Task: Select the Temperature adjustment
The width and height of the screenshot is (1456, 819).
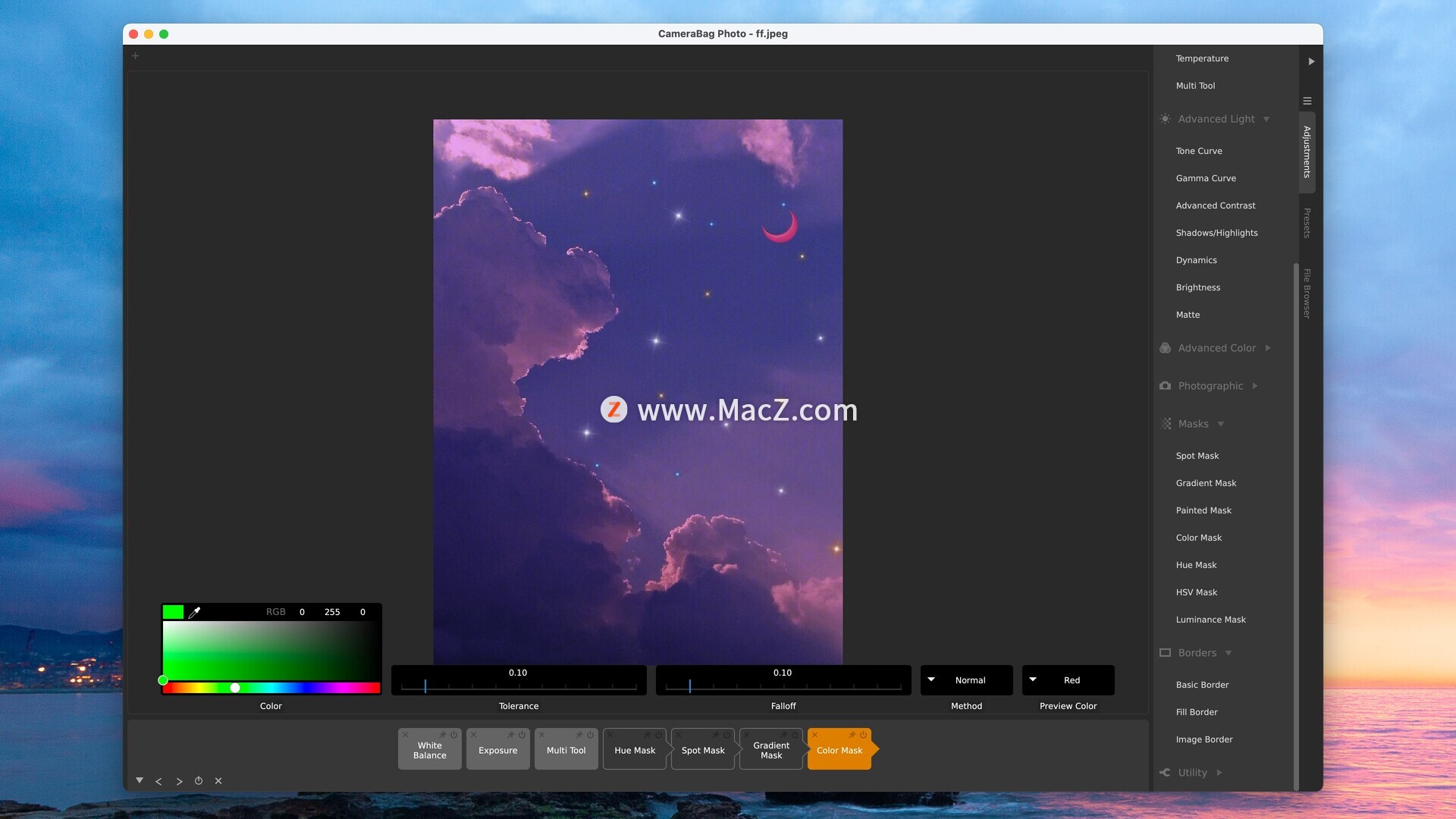Action: [1202, 58]
